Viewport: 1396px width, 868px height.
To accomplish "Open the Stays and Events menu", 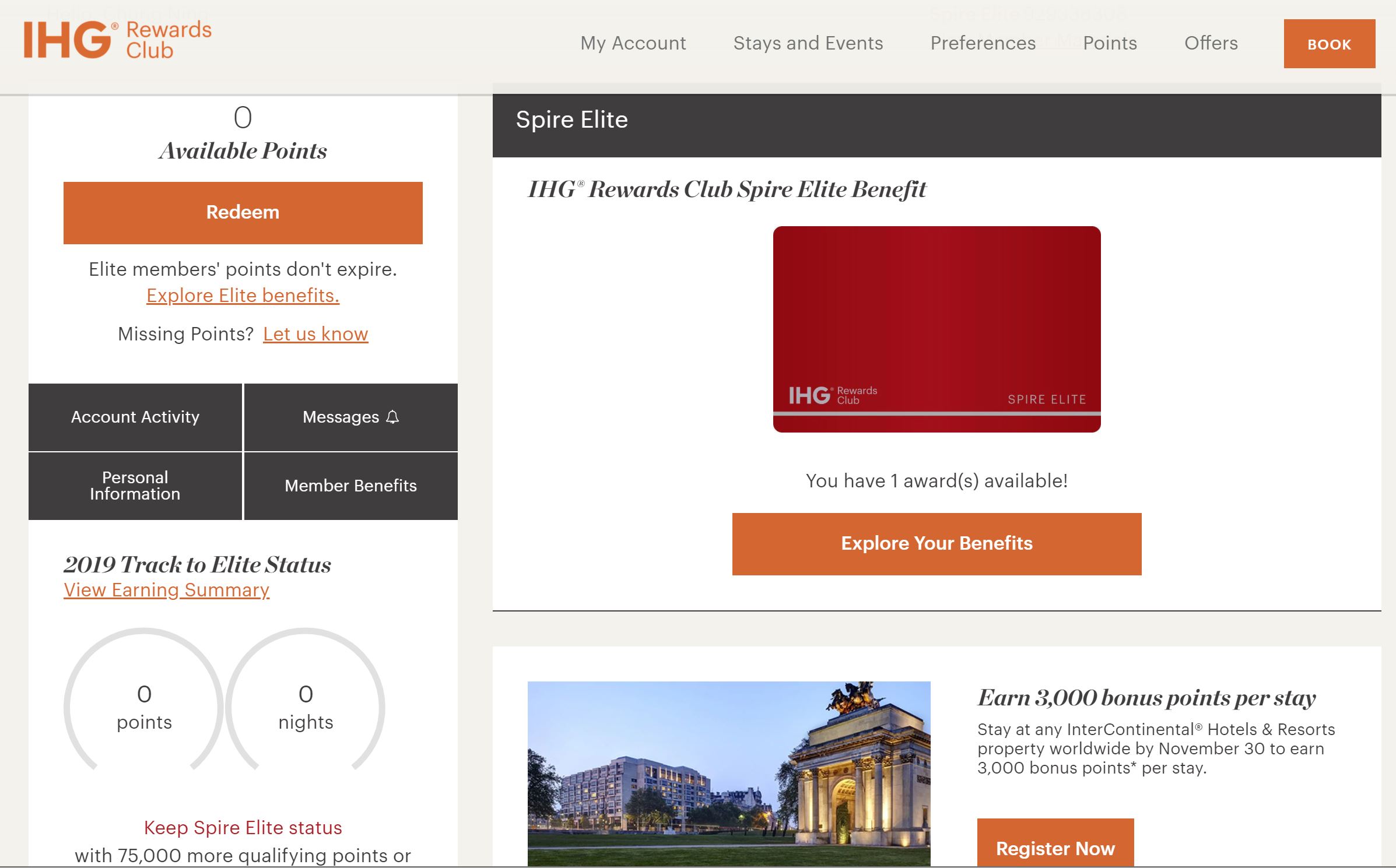I will click(808, 43).
